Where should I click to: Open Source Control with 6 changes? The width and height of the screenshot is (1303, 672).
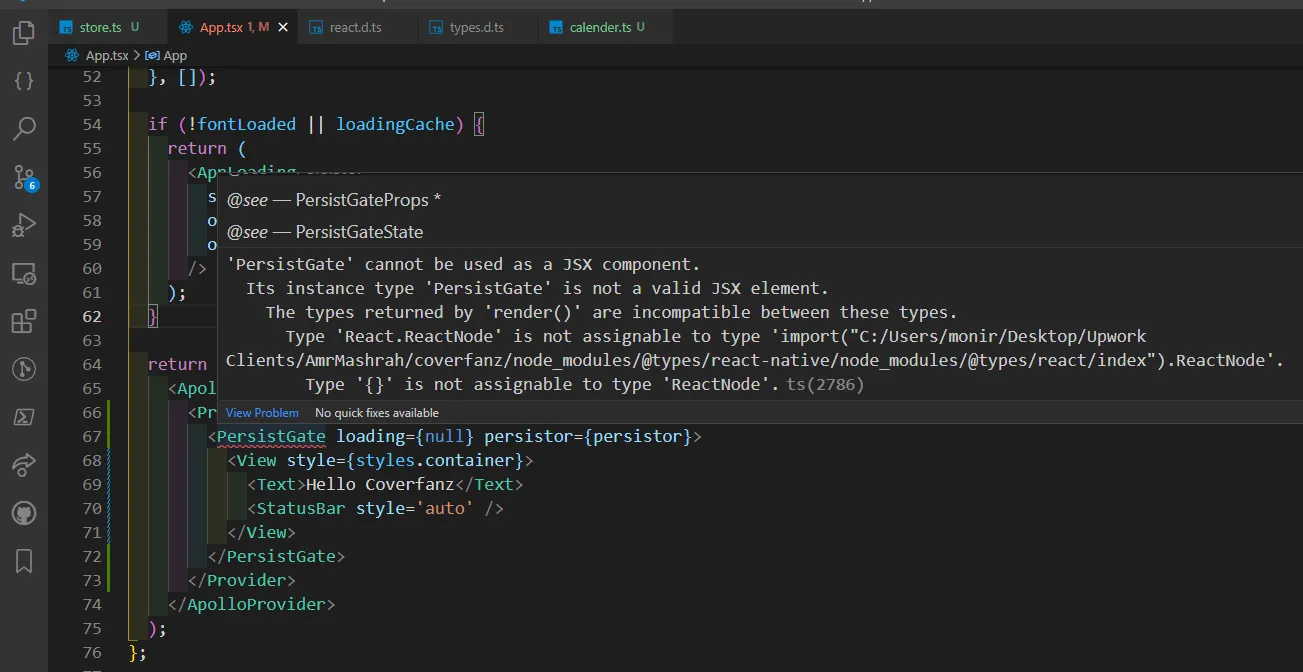pos(24,177)
